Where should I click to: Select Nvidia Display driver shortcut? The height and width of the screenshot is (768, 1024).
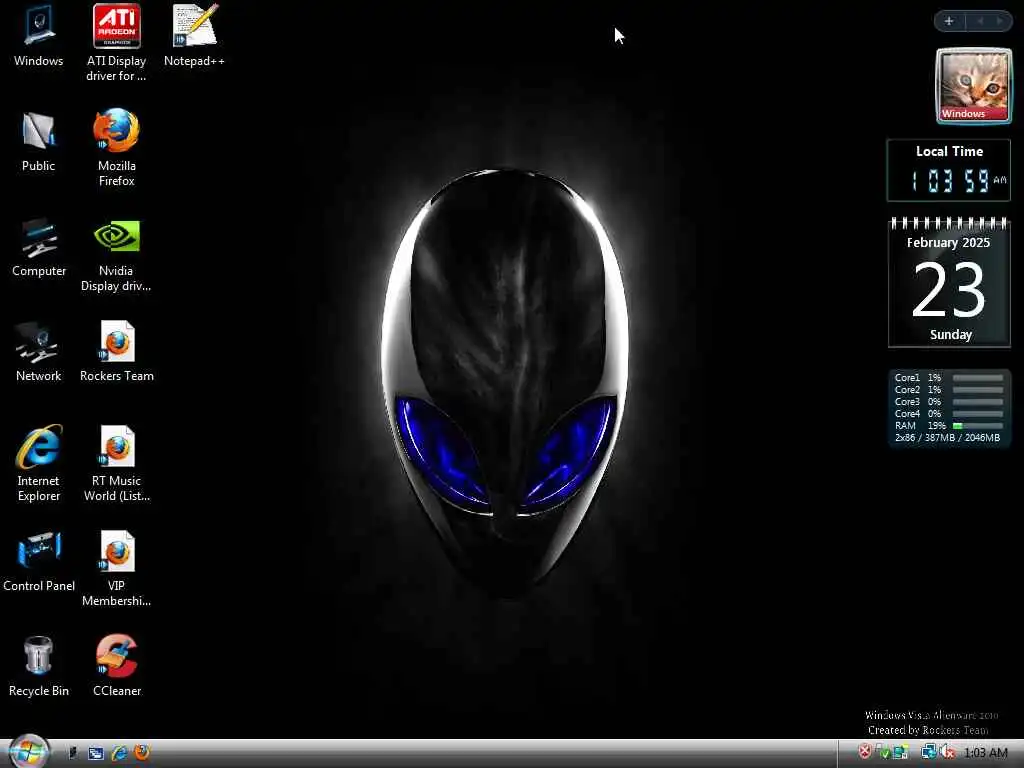pos(116,255)
